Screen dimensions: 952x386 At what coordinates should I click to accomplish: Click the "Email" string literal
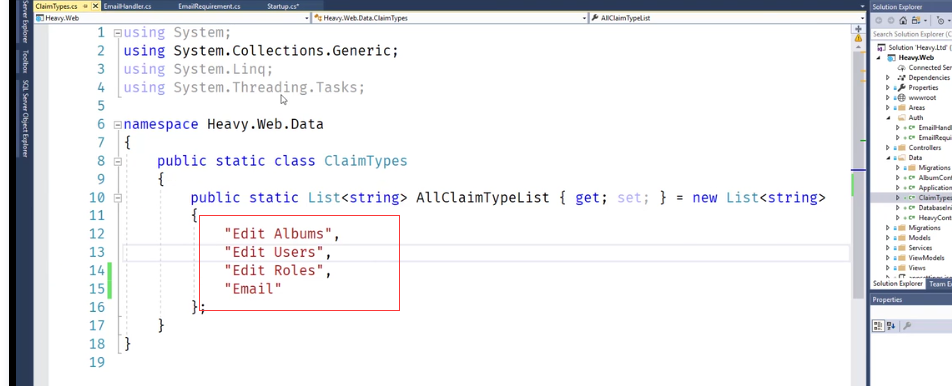(253, 288)
